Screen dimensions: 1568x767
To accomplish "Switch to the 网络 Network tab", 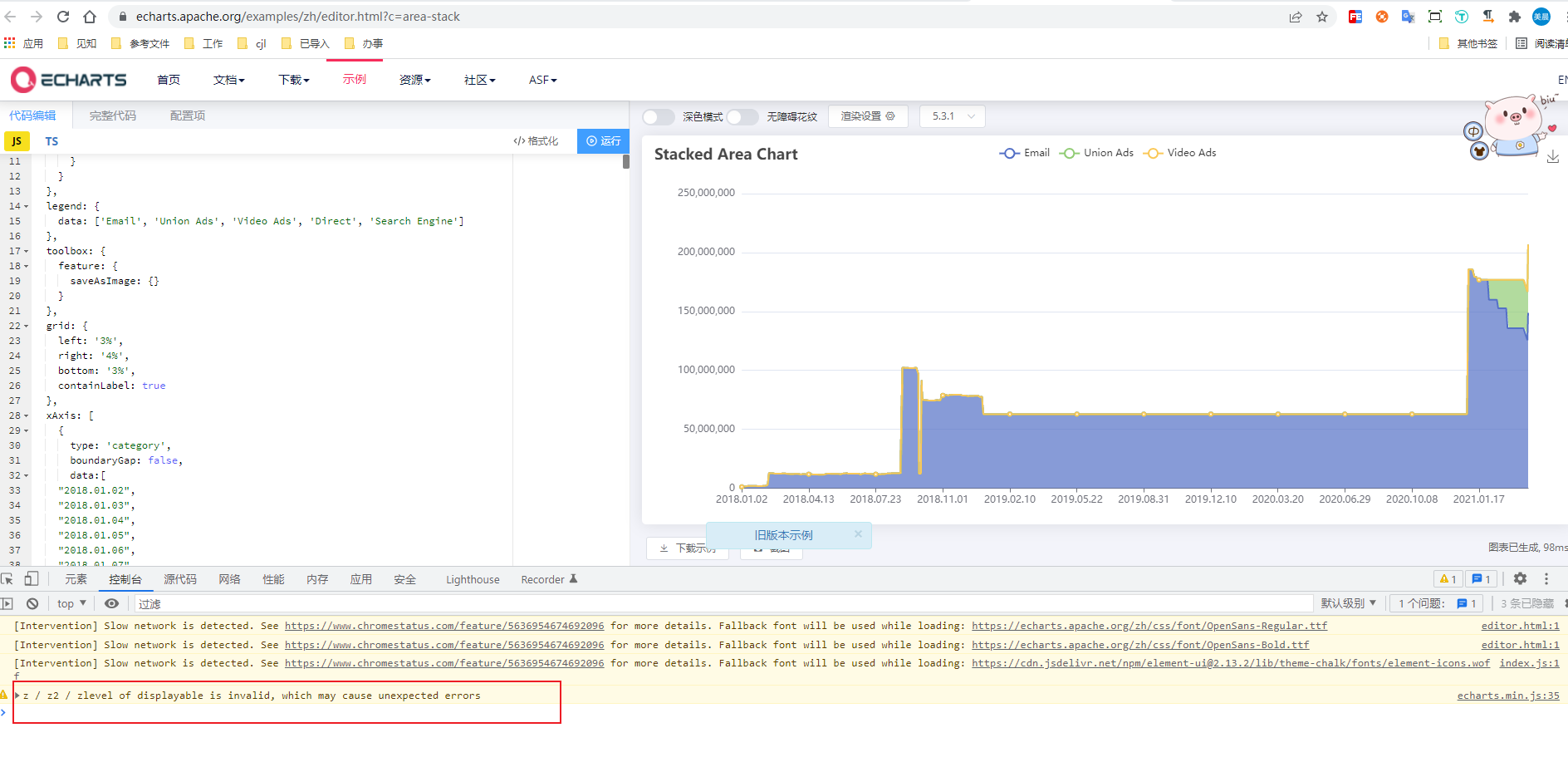I will coord(229,578).
